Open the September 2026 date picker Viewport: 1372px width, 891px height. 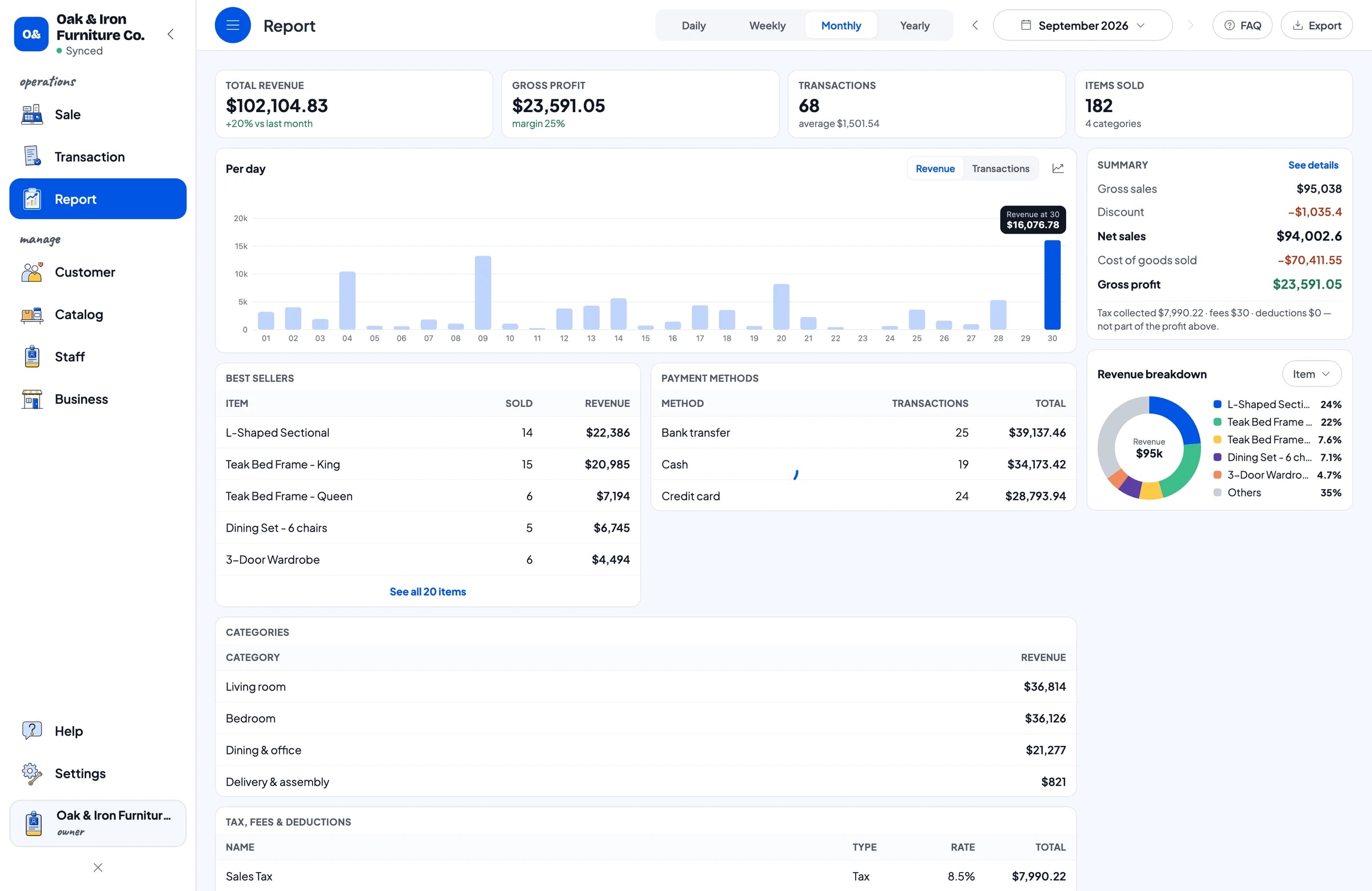click(1083, 25)
